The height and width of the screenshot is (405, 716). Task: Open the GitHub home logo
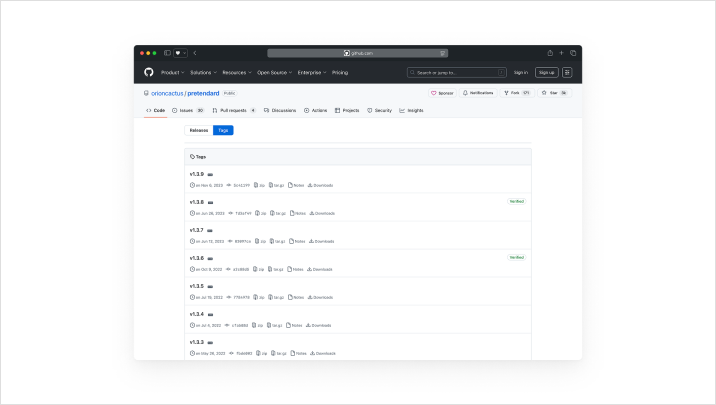[x=149, y=72]
